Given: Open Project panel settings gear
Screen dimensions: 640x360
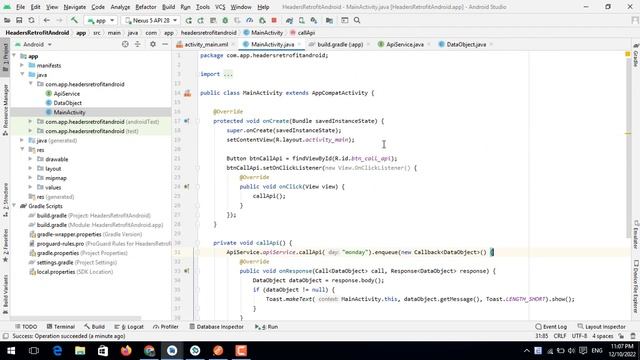Looking at the screenshot, I should point(153,44).
